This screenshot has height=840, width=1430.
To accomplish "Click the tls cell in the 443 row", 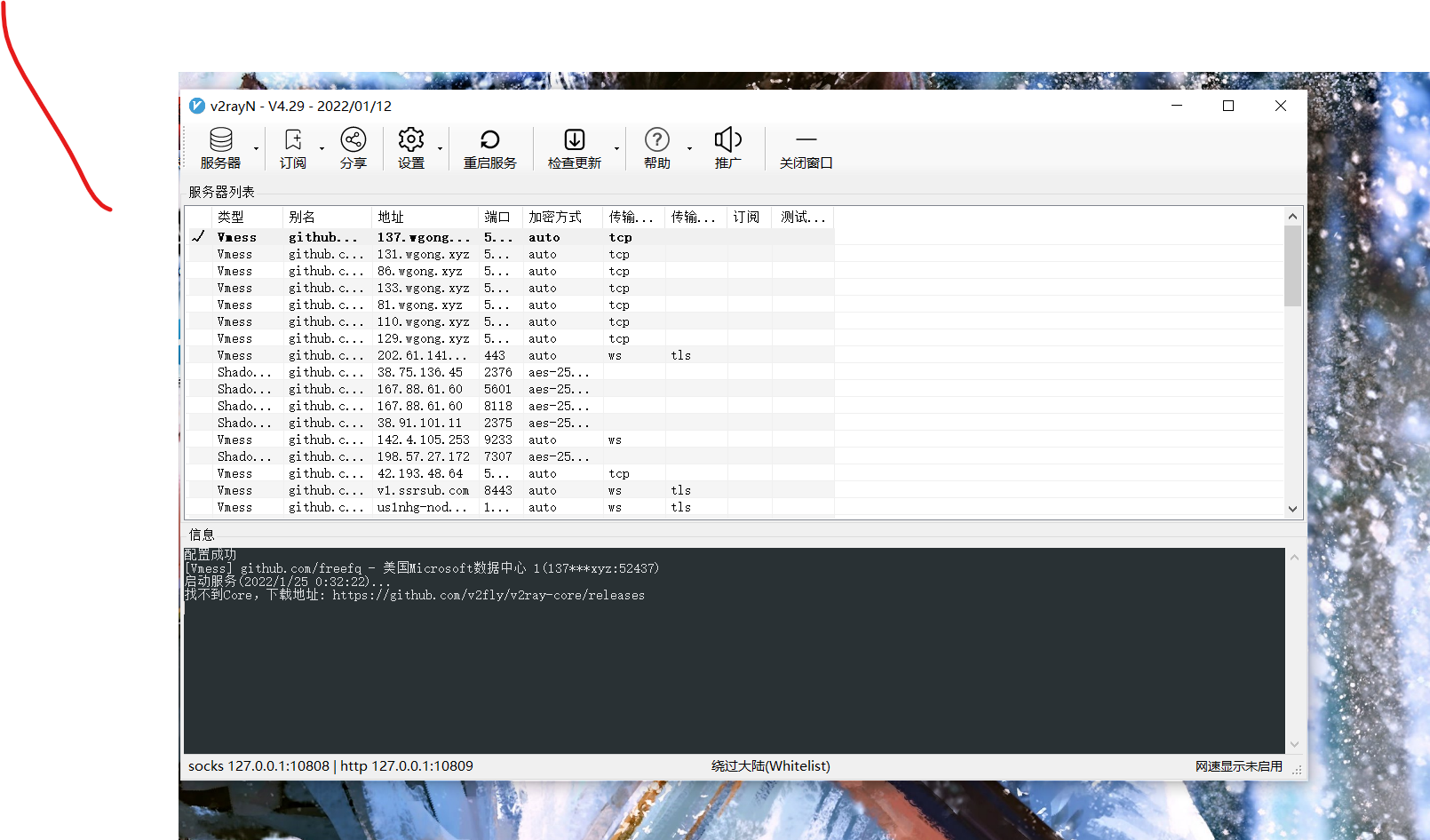I will click(x=681, y=355).
